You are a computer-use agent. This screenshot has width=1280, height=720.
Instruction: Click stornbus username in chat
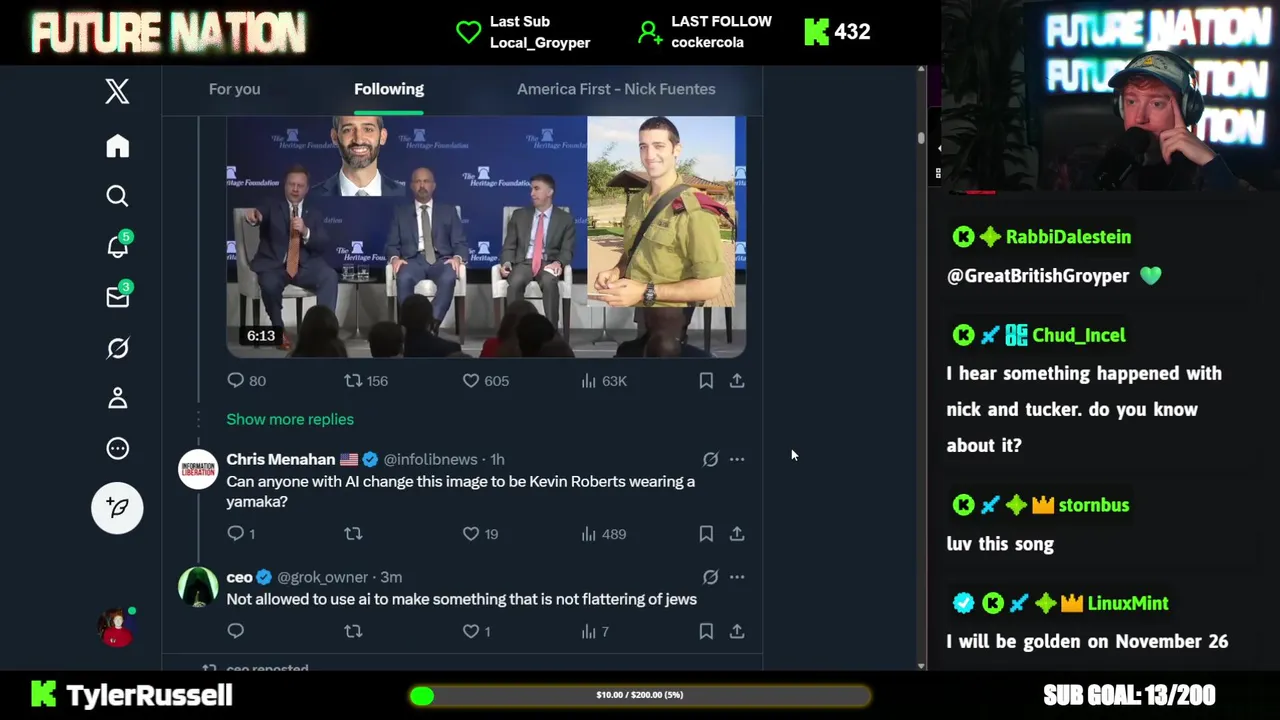pos(1094,505)
